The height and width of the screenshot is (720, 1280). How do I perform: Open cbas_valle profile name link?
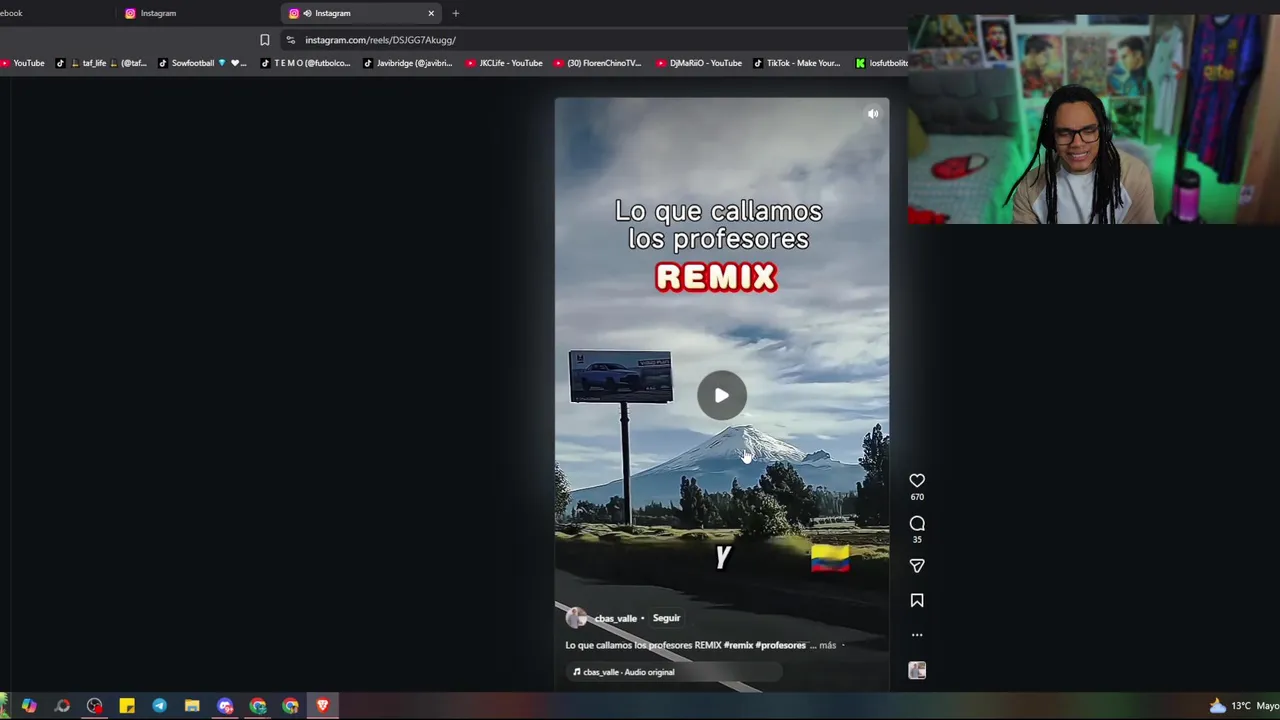click(616, 618)
